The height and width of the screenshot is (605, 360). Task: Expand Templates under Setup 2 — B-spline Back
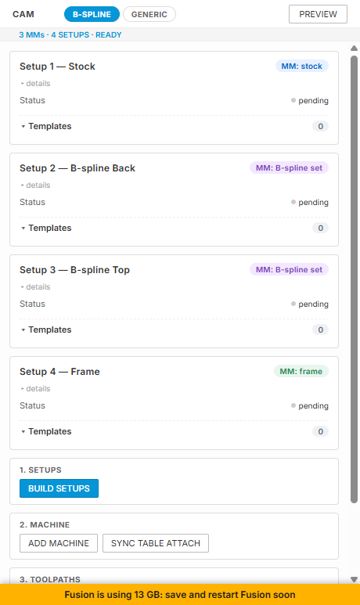pos(46,228)
